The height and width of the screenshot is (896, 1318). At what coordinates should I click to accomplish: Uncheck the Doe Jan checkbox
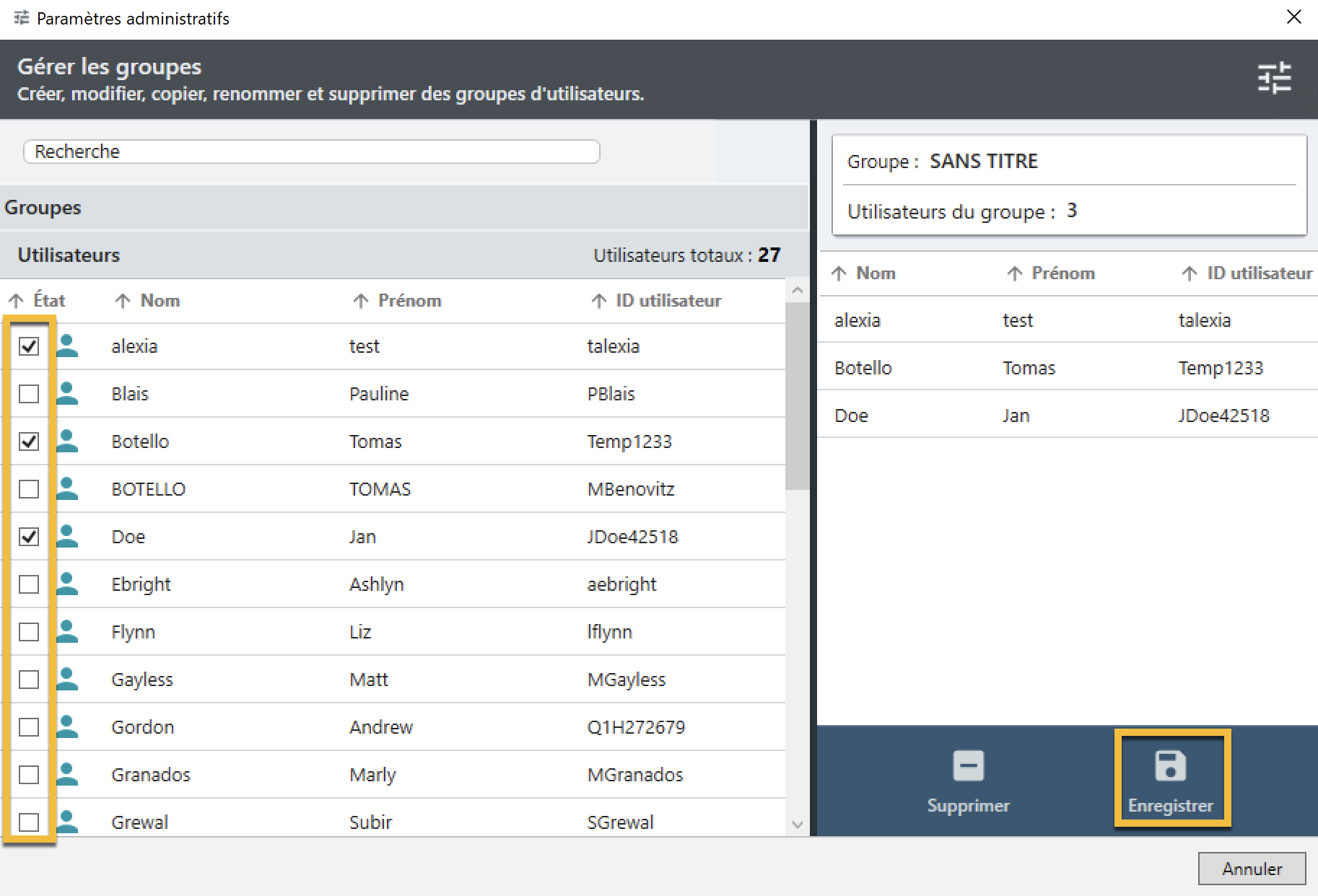point(29,537)
